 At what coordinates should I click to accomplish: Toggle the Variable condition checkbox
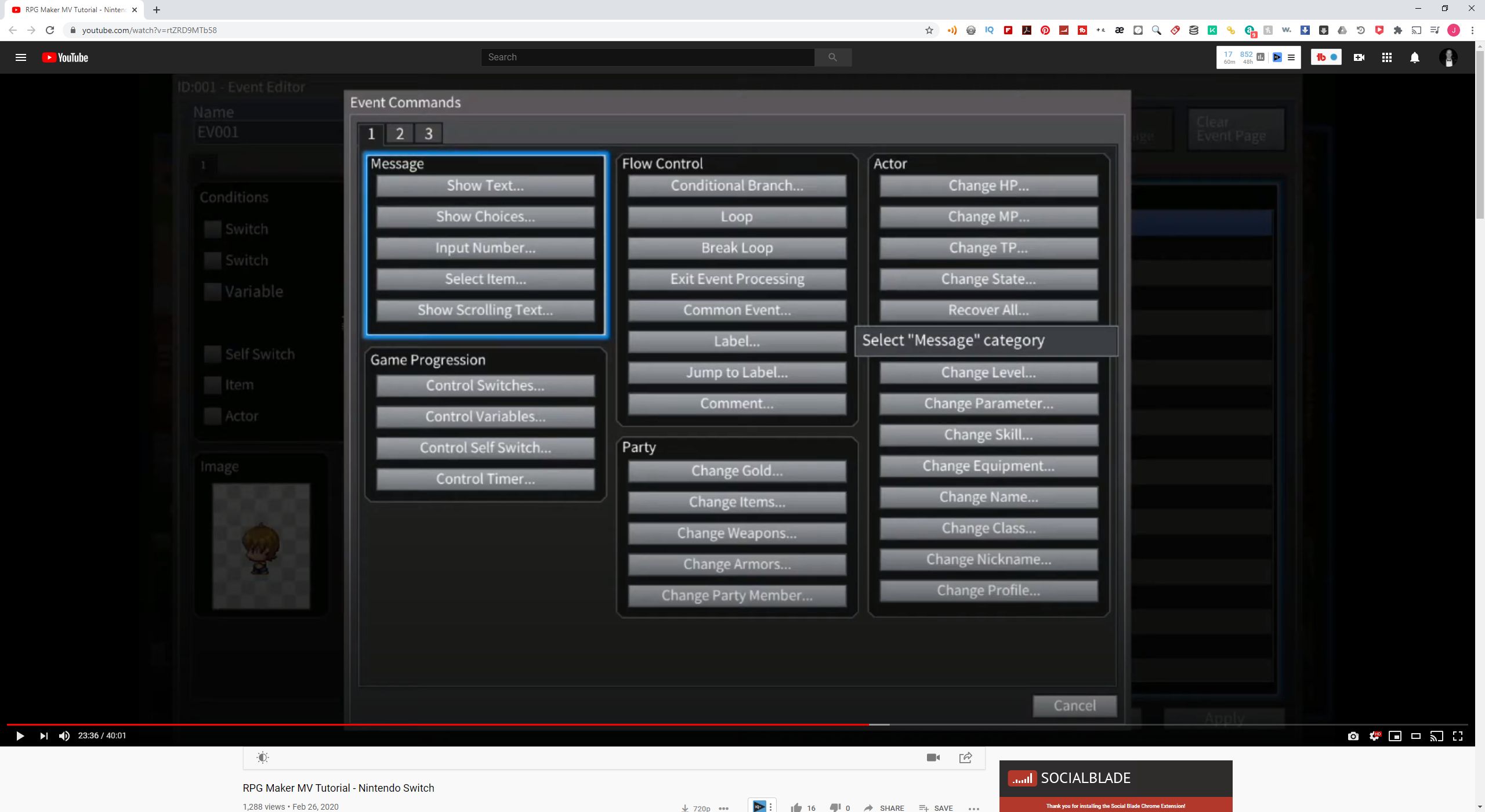point(213,292)
